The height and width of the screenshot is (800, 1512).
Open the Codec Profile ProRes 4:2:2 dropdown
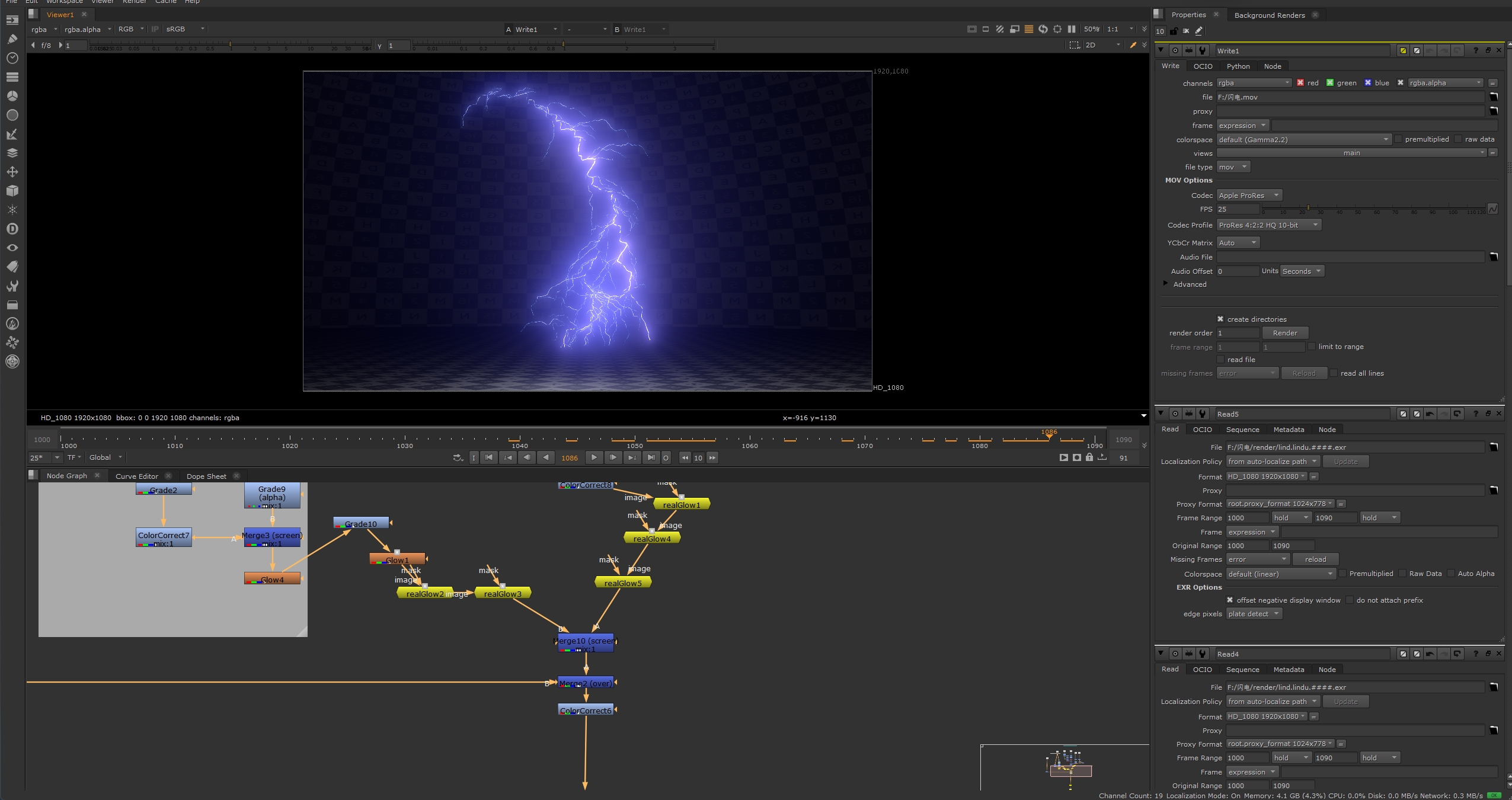1268,225
